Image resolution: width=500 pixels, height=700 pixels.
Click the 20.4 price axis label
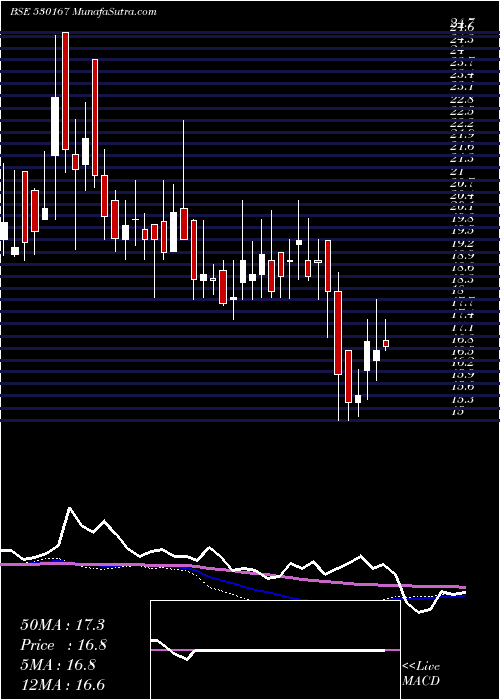(463, 196)
